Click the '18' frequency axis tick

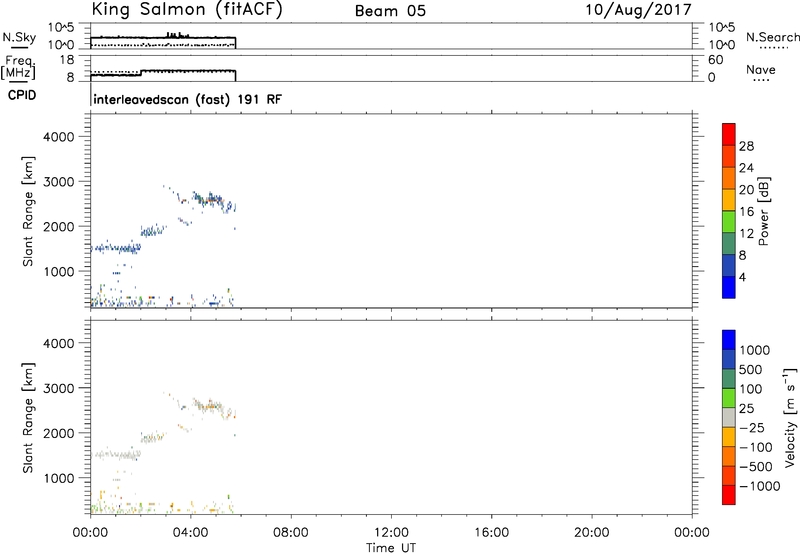point(67,60)
